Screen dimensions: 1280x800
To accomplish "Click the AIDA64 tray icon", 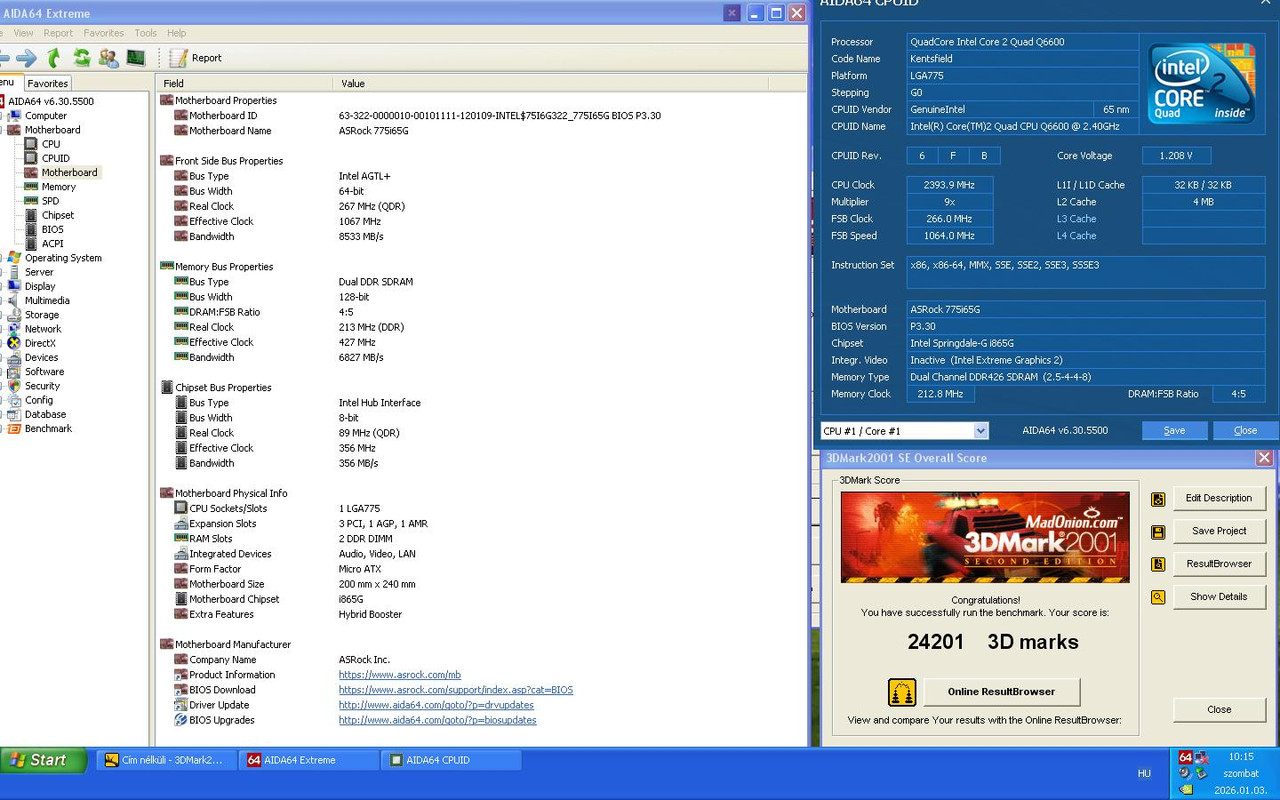I will click(1185, 758).
